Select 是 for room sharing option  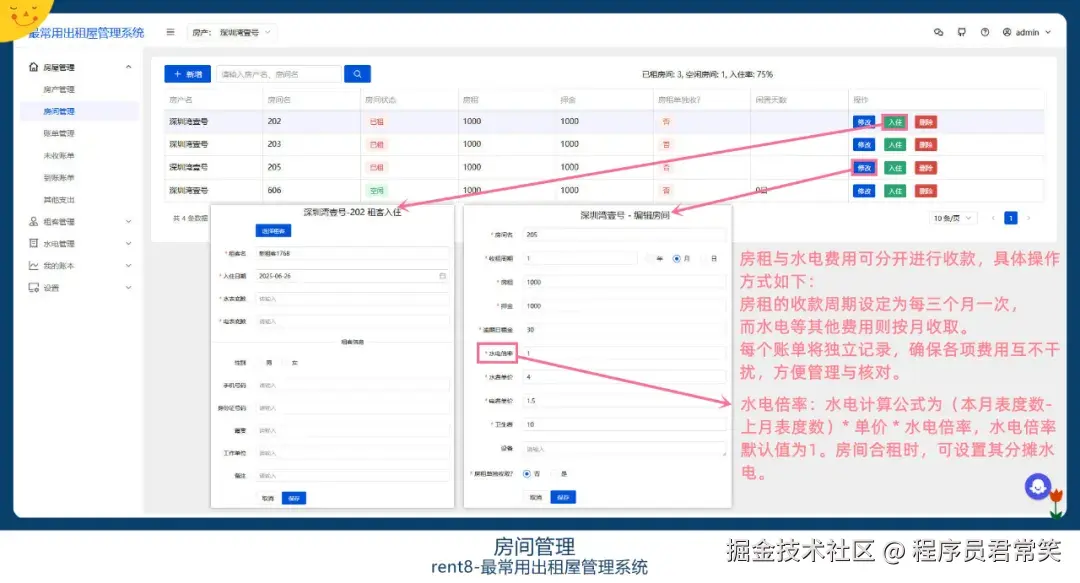pyautogui.click(x=565, y=472)
